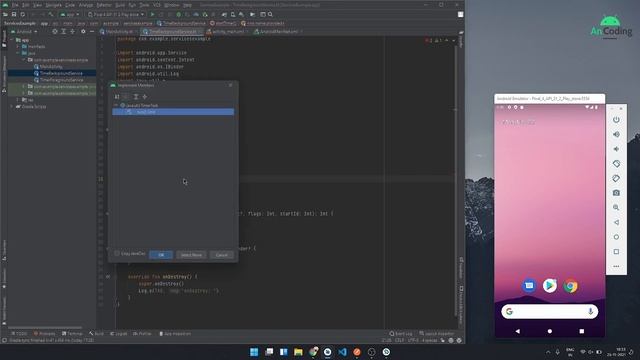Select MainActivity in project tree

click(x=48, y=67)
